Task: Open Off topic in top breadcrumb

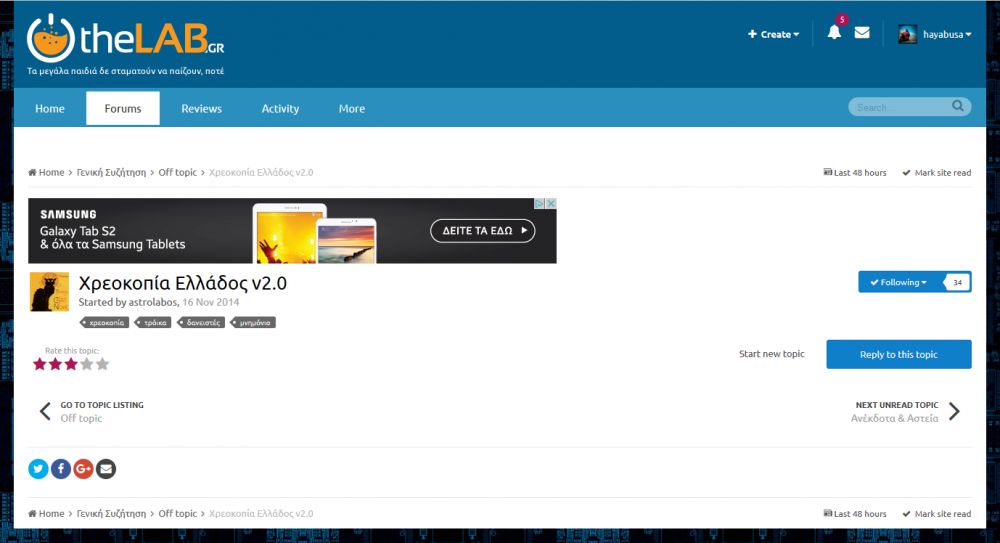Action: (178, 172)
